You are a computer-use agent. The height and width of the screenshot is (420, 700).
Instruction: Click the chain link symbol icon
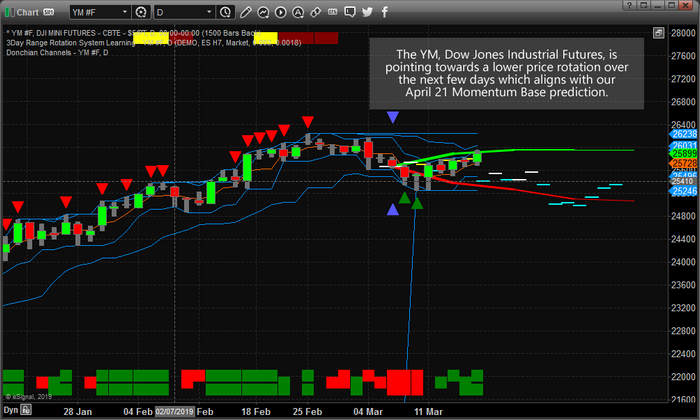pyautogui.click(x=315, y=12)
